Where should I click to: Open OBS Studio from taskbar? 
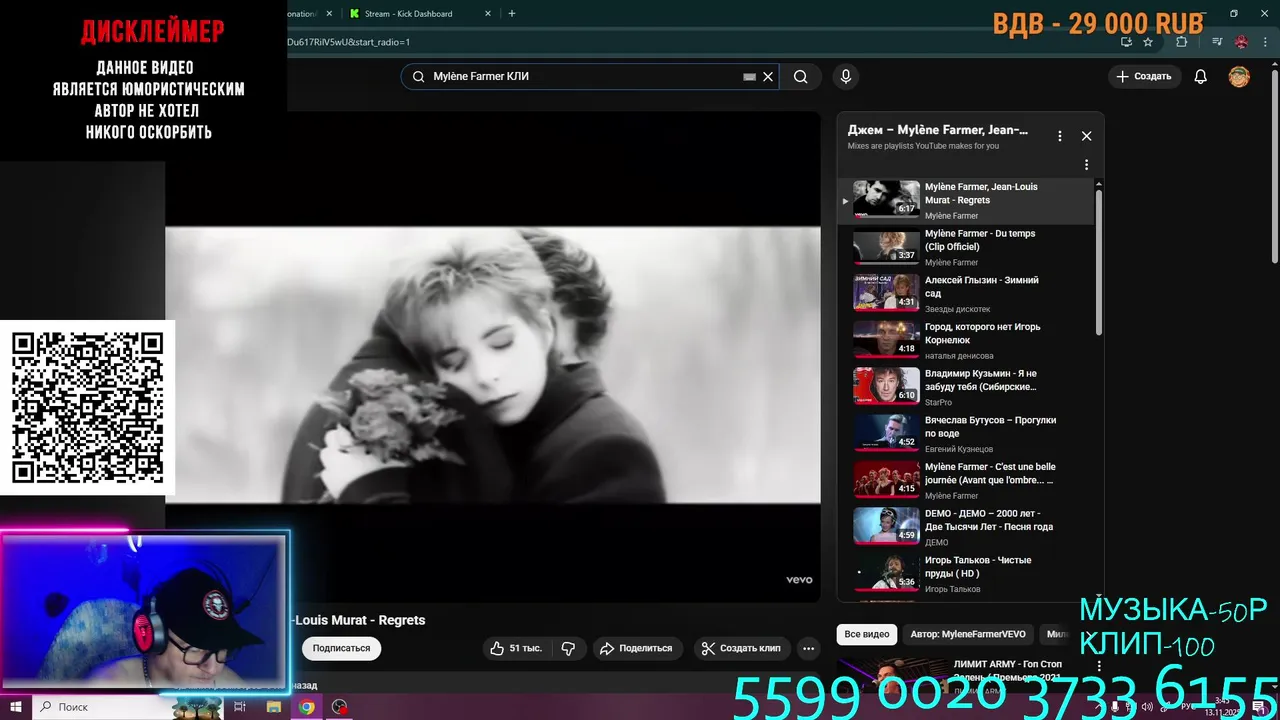point(340,707)
